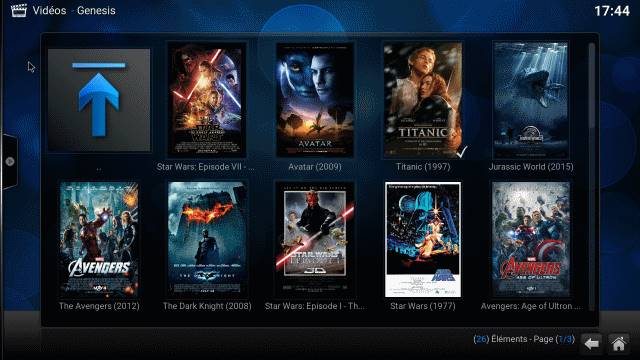Click the clapperboard Vidéos icon
The width and height of the screenshot is (640, 360).
tap(19, 10)
